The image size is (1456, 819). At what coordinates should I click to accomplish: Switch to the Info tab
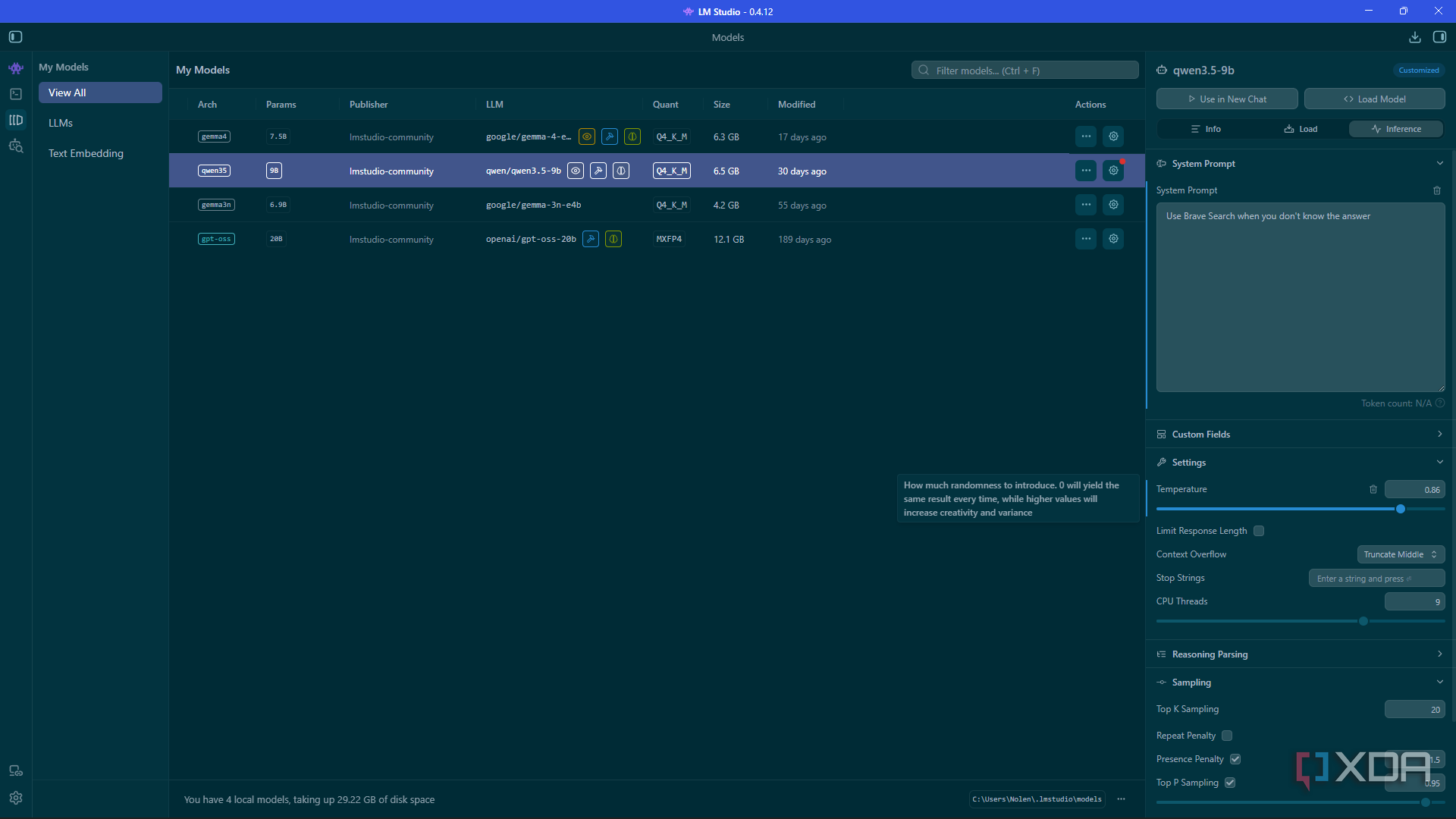pos(1206,129)
